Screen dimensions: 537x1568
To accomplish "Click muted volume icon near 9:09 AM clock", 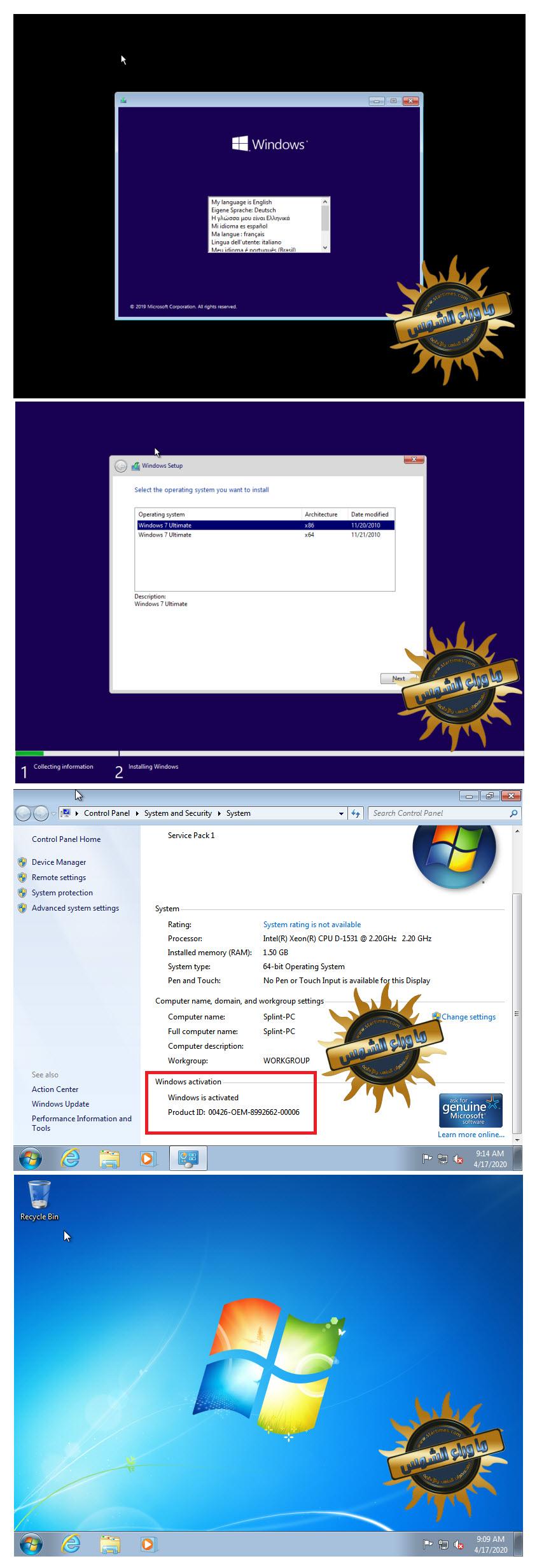I will coord(458,1544).
